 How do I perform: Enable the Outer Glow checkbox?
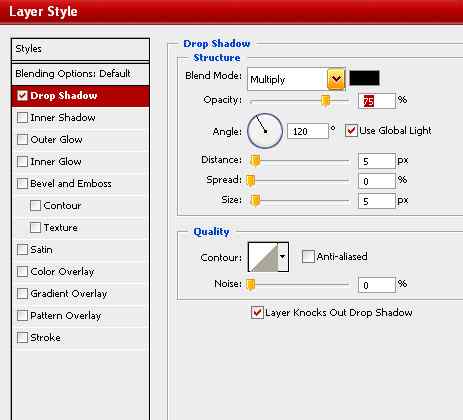pyautogui.click(x=22, y=140)
